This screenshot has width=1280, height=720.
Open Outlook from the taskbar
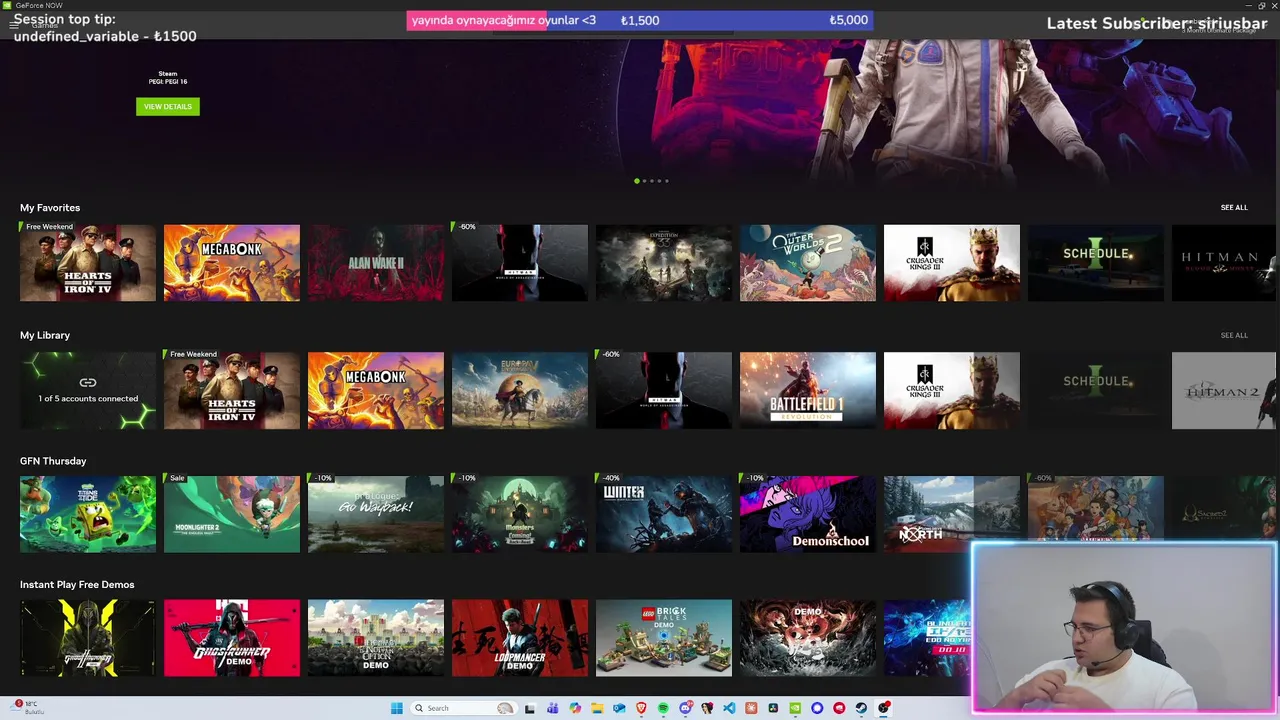pos(619,708)
